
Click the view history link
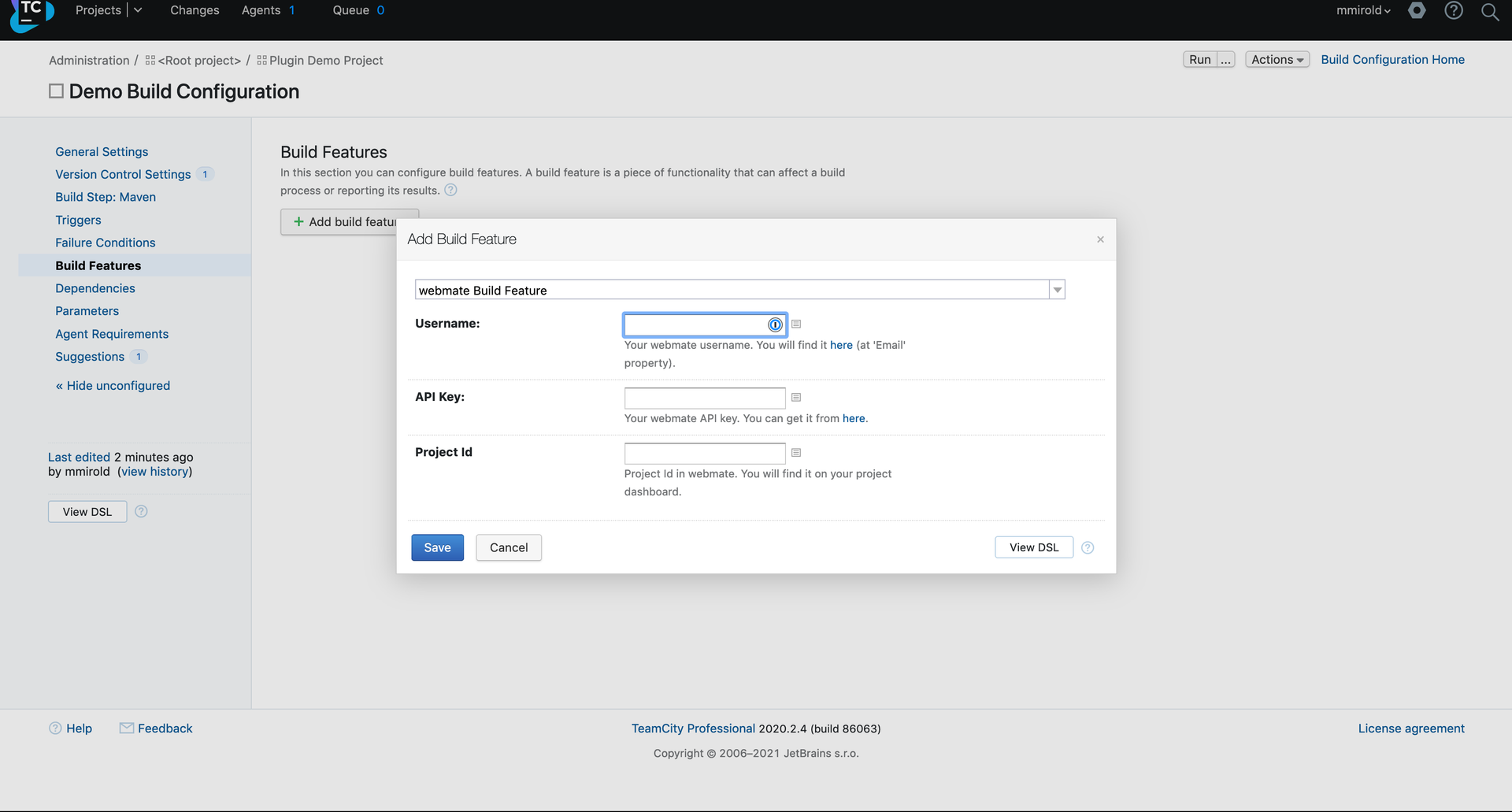click(x=154, y=472)
